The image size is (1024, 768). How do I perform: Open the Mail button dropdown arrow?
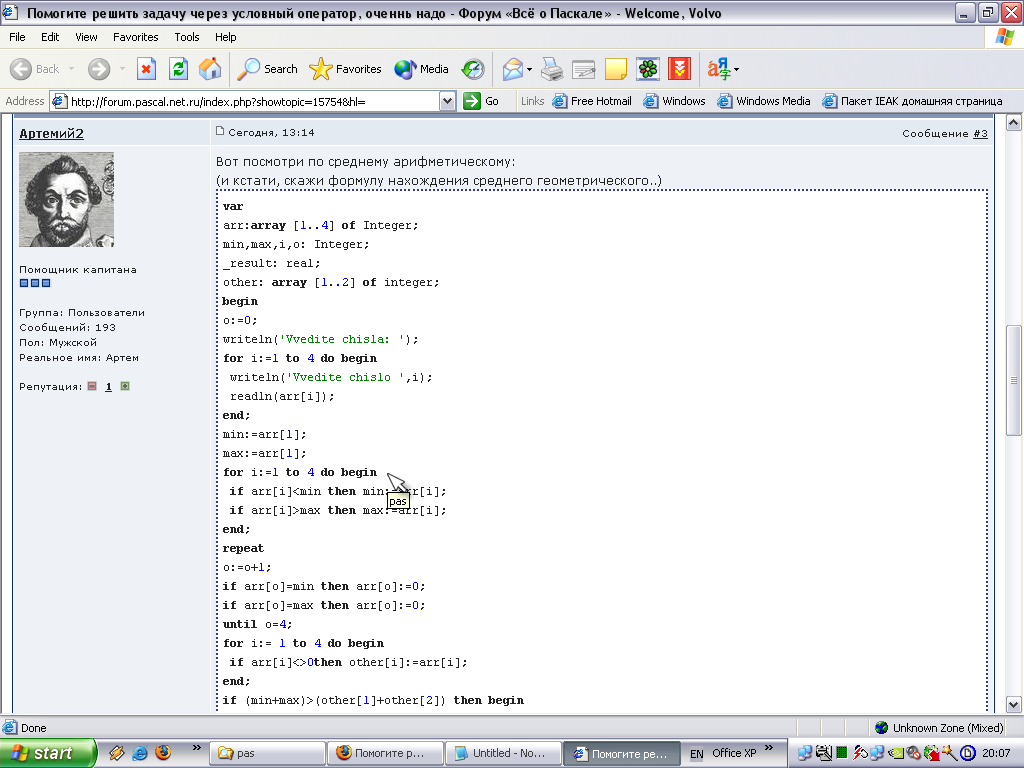tap(530, 70)
